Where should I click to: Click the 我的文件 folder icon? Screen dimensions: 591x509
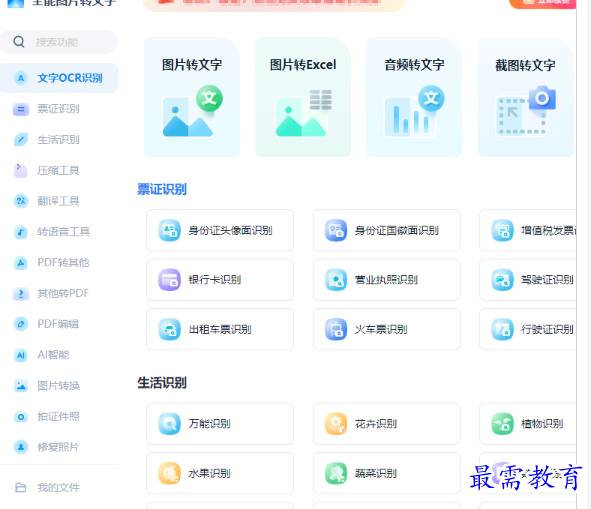[x=21, y=488]
